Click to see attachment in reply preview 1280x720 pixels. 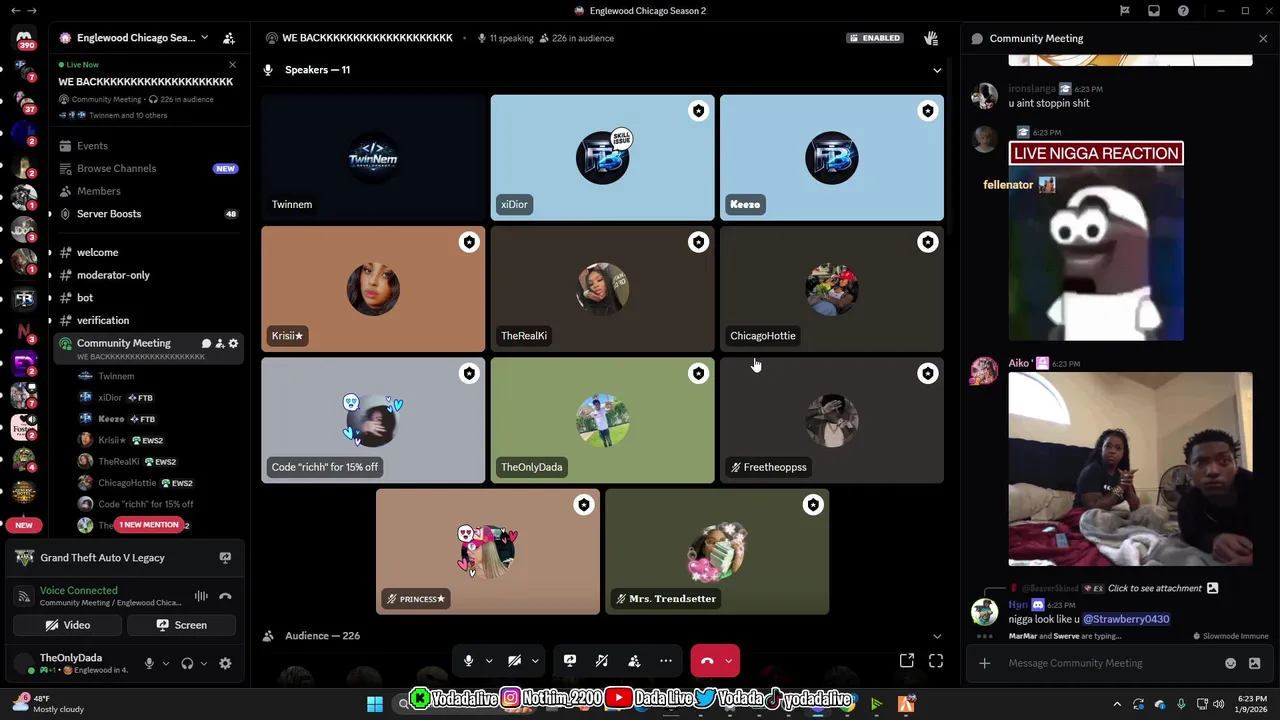(1155, 588)
